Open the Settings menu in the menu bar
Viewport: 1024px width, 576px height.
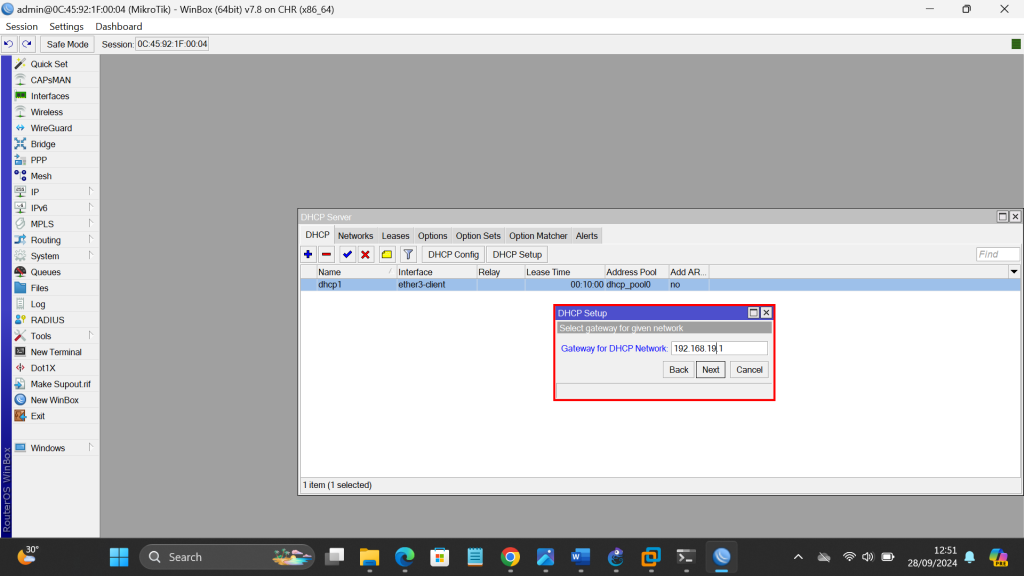click(67, 27)
